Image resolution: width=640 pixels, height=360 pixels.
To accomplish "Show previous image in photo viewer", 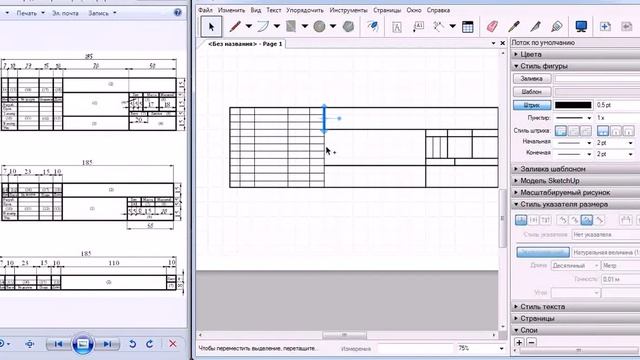I will pos(58,344).
